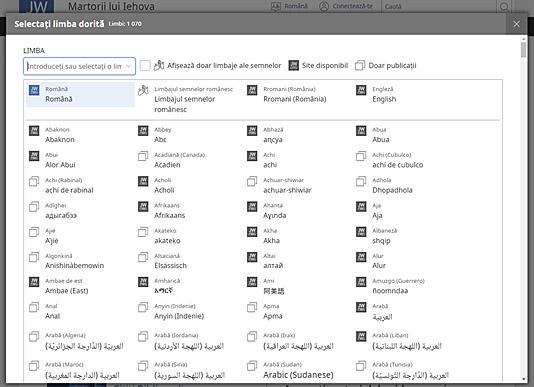Select the Afrikaans language entry

[x=189, y=210]
